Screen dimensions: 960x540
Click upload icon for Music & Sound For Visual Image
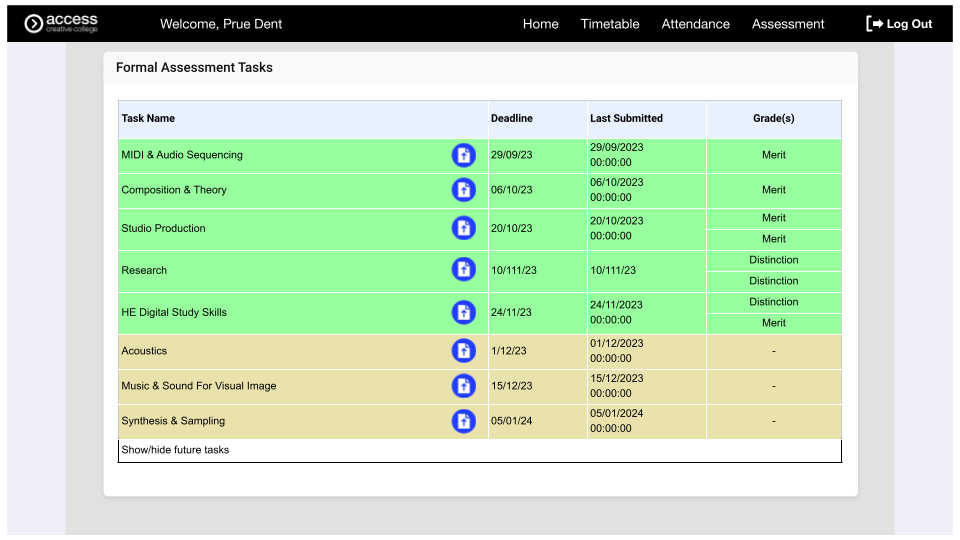pos(463,386)
